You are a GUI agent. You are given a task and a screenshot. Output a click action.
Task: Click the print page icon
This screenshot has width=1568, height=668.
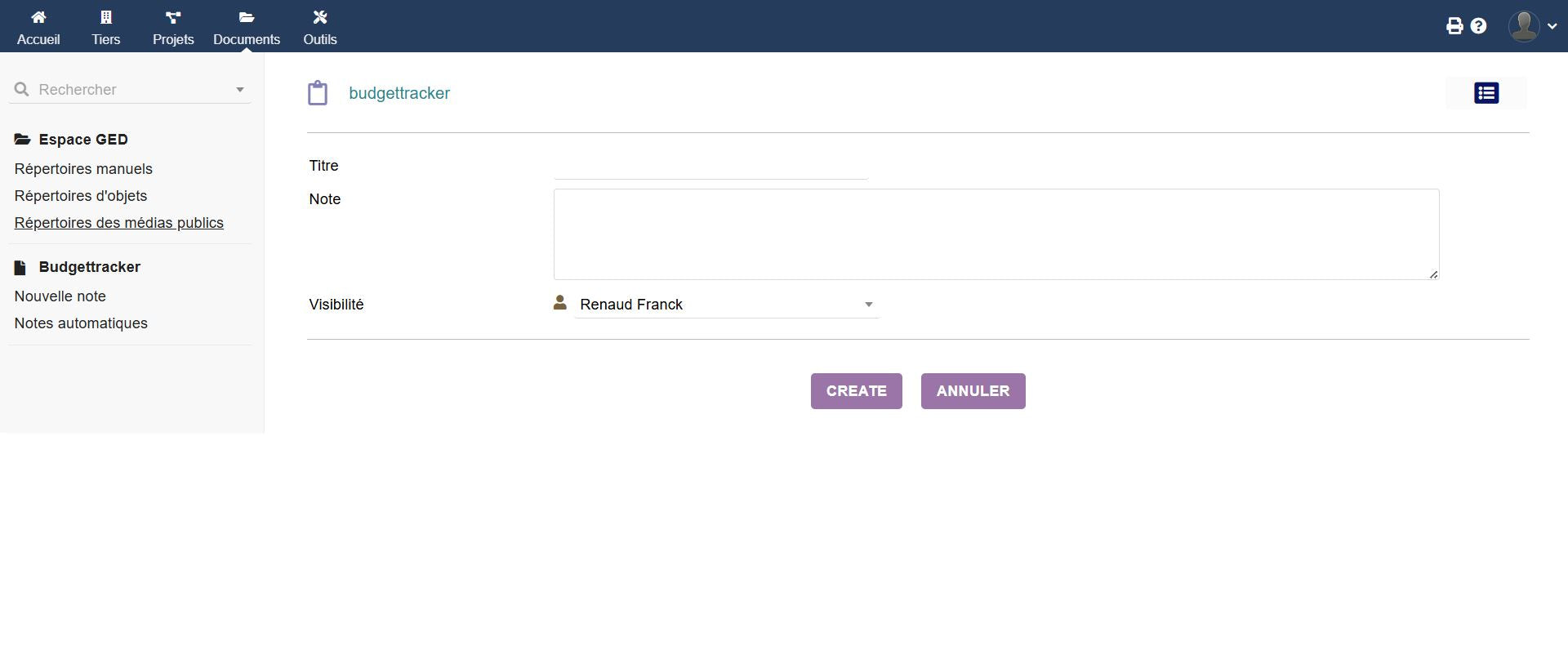(1454, 26)
